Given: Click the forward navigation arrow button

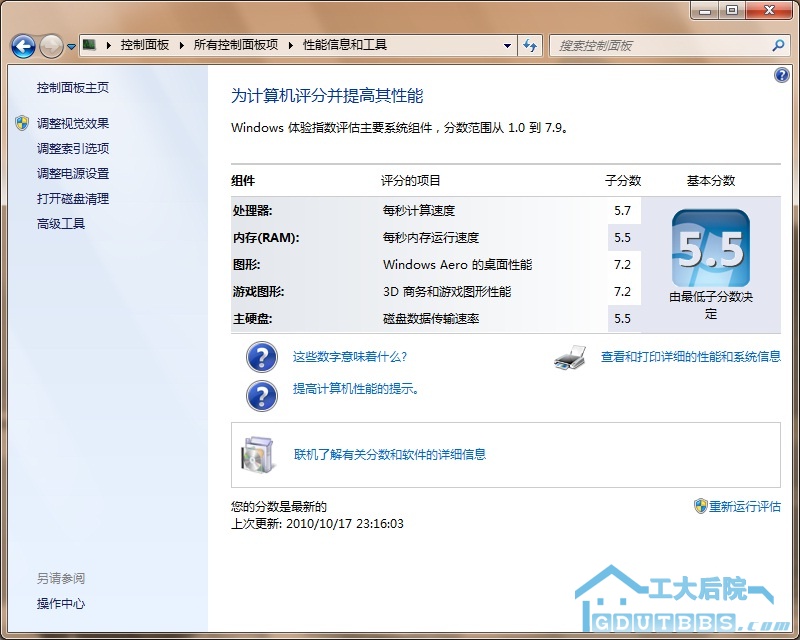Looking at the screenshot, I should pyautogui.click(x=51, y=46).
